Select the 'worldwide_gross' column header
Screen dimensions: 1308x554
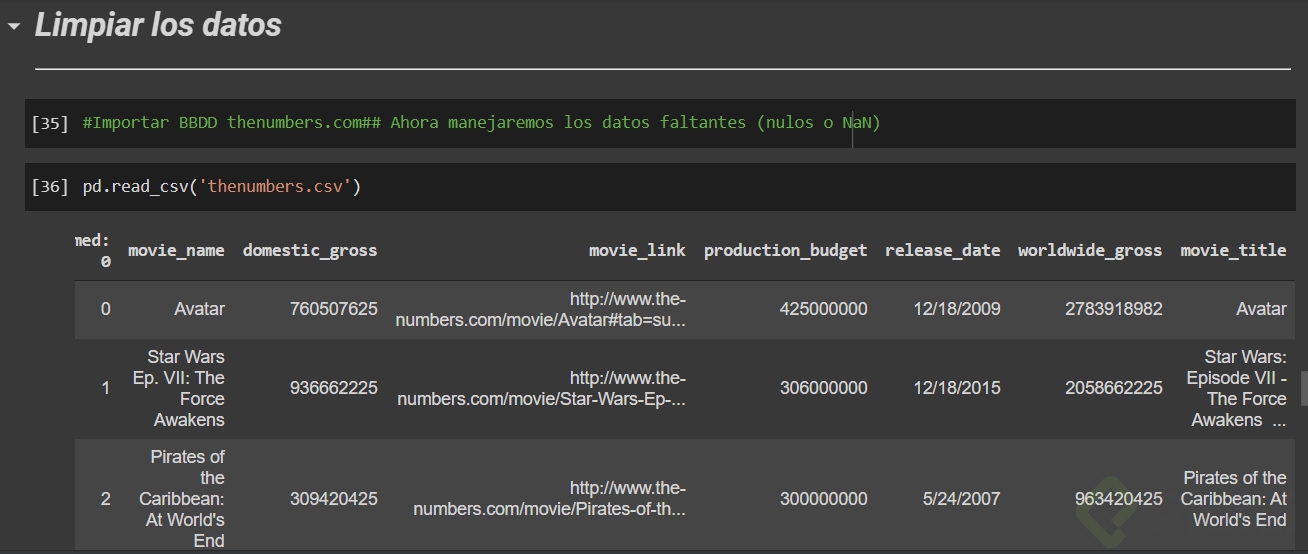(1090, 250)
